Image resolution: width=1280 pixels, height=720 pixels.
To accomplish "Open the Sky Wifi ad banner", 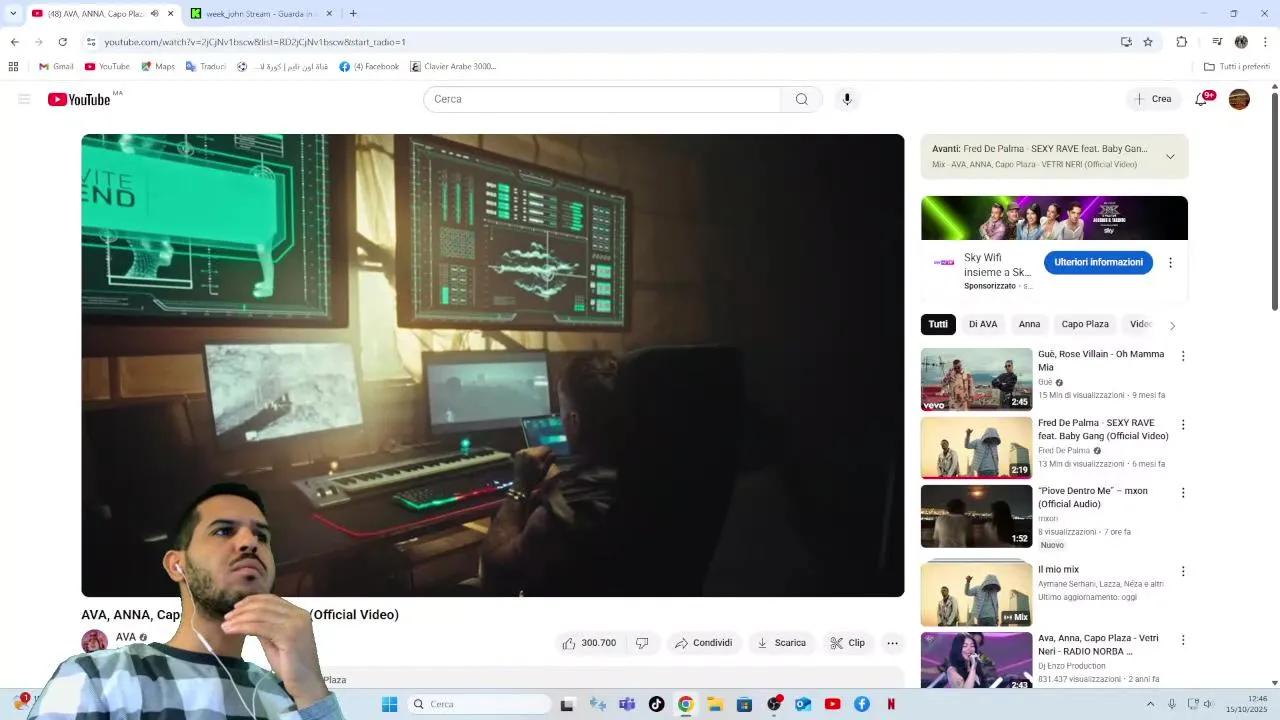I will pyautogui.click(x=1054, y=218).
